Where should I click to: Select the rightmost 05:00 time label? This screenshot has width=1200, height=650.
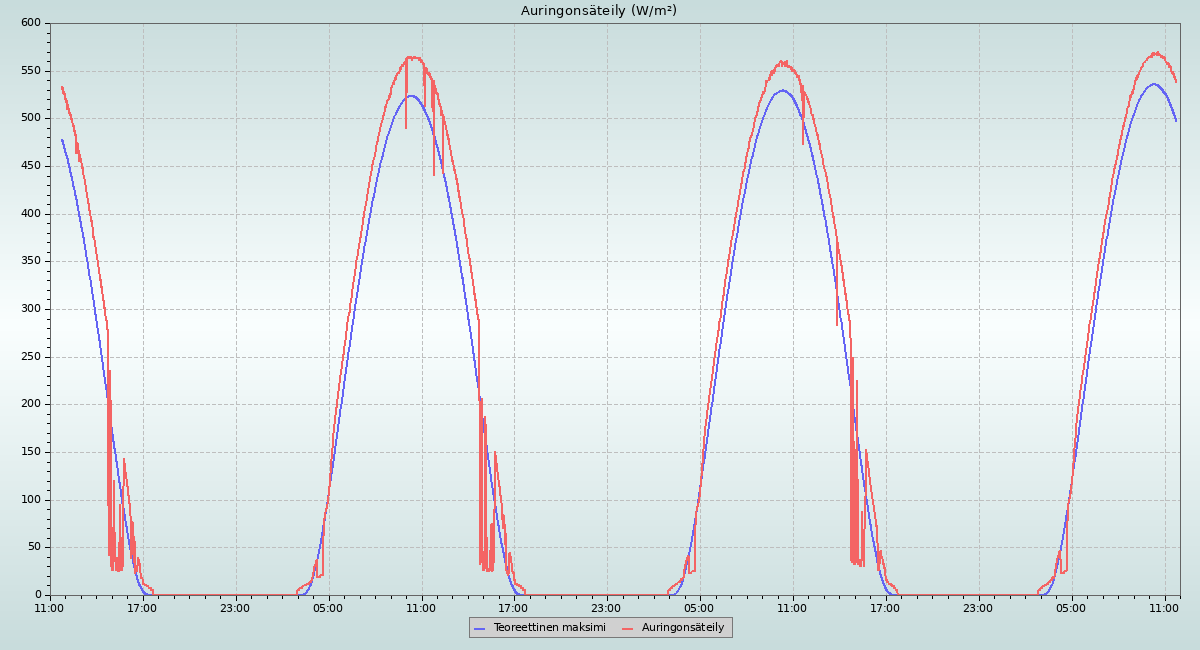pos(1072,607)
